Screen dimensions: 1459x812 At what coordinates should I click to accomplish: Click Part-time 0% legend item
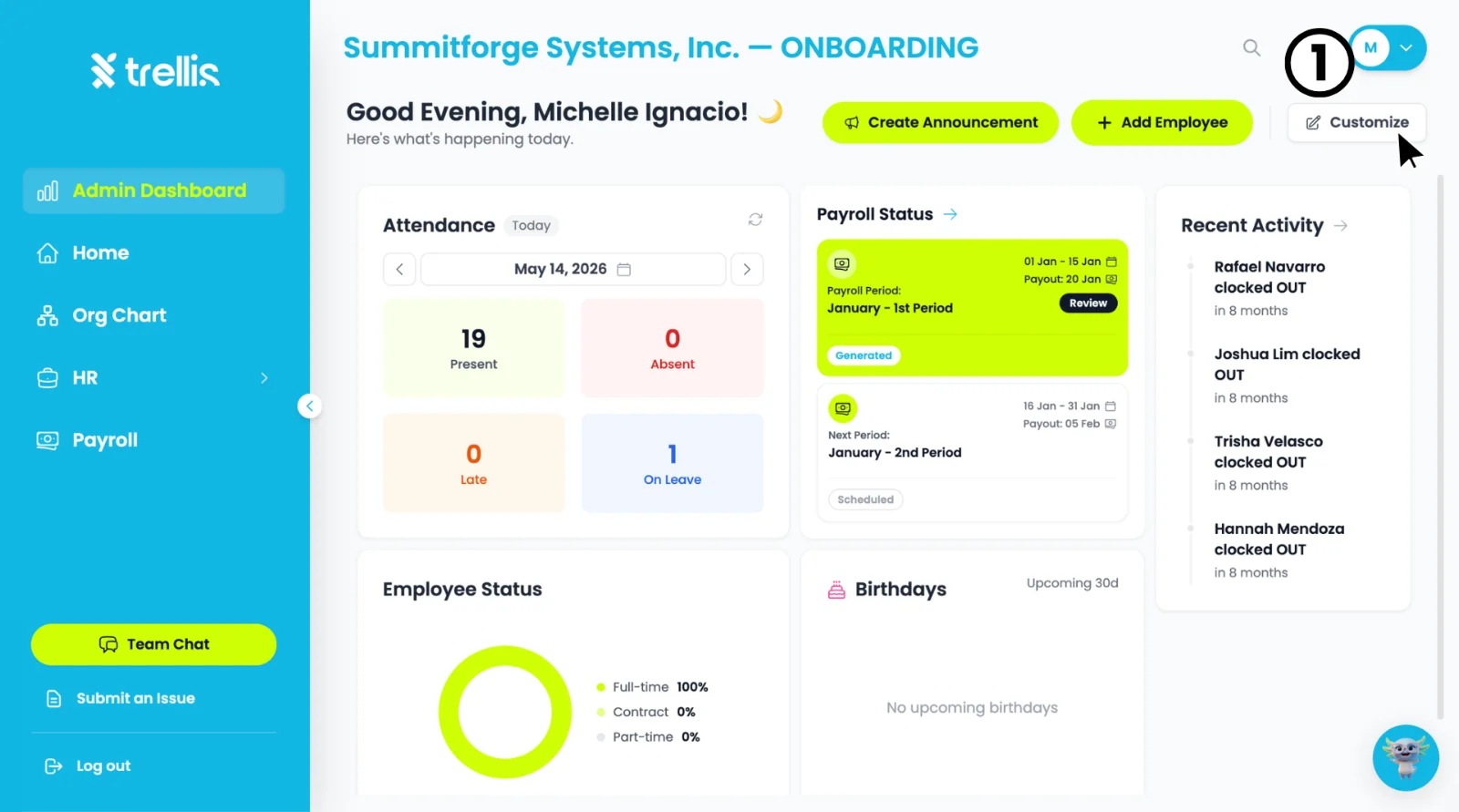coord(648,736)
